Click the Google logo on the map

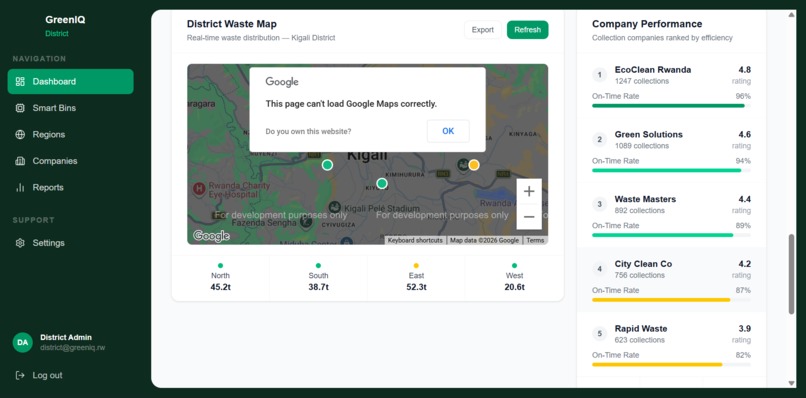tap(211, 236)
